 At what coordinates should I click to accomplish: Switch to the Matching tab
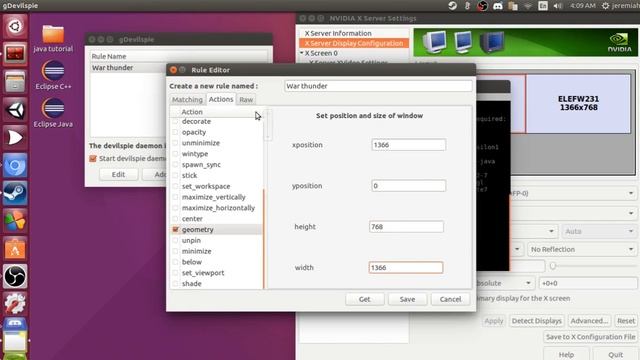[187, 100]
